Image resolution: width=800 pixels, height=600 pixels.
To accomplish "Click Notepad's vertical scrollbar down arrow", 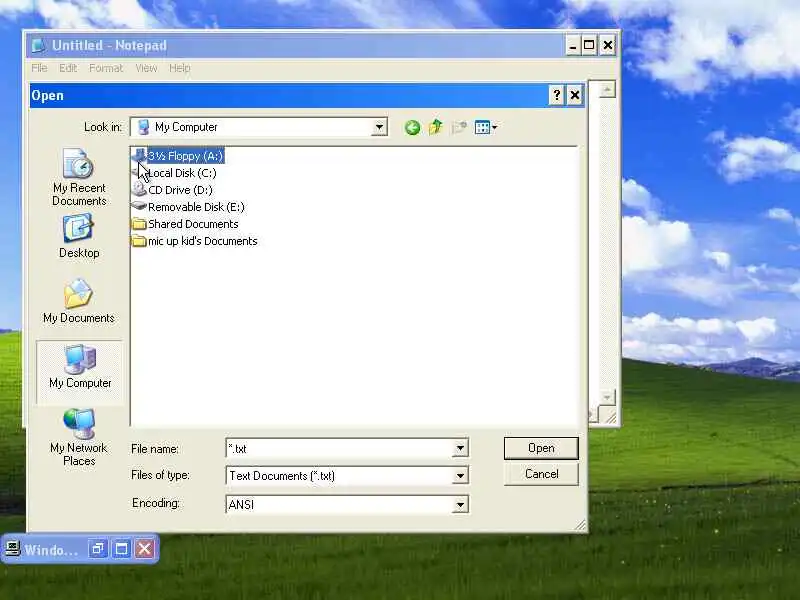I will coord(607,397).
